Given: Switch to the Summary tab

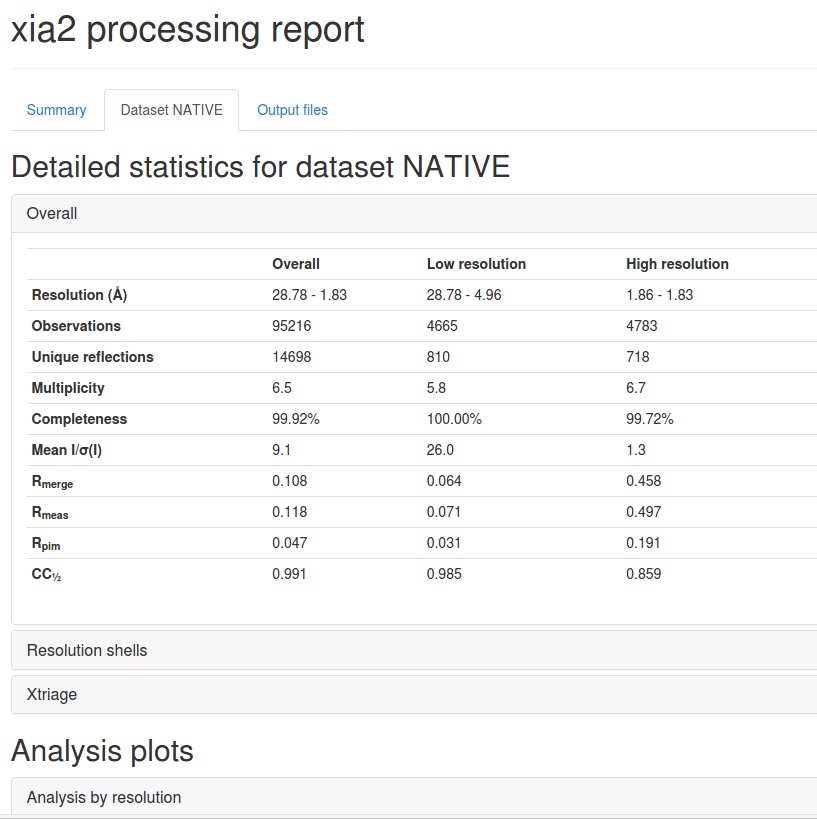Looking at the screenshot, I should (x=56, y=110).
